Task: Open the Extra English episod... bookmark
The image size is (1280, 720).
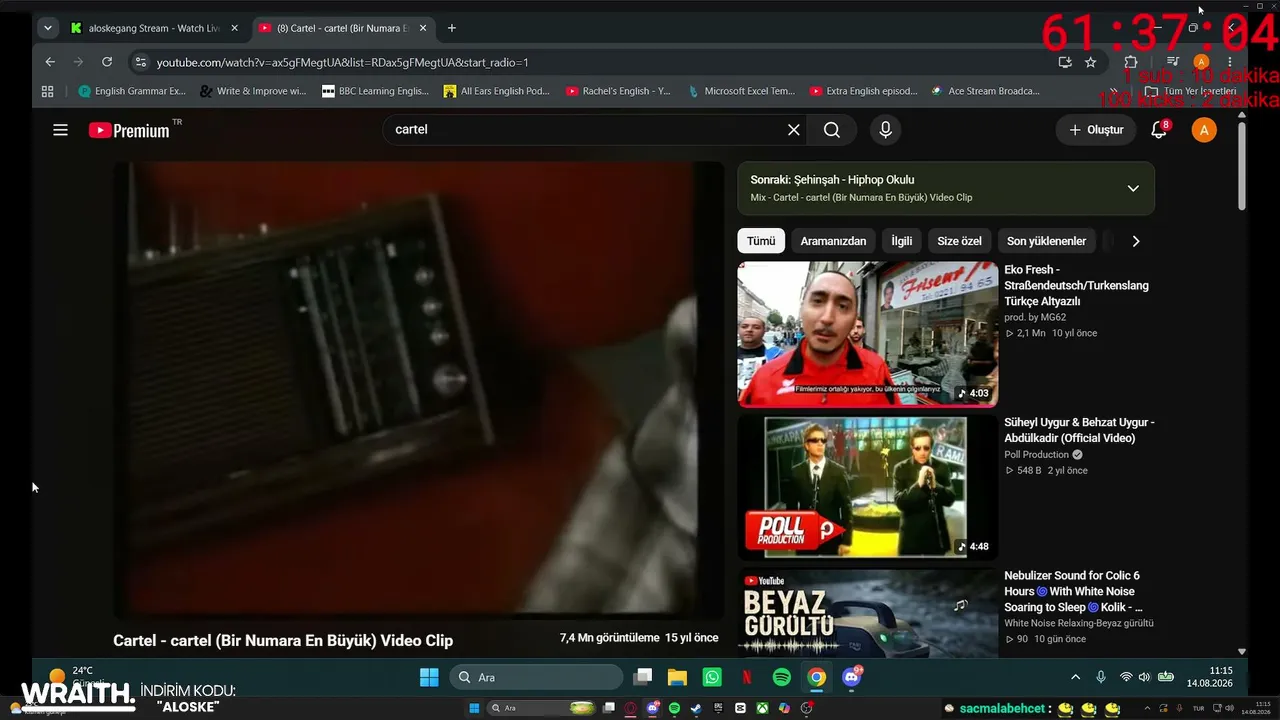Action: coord(863,91)
